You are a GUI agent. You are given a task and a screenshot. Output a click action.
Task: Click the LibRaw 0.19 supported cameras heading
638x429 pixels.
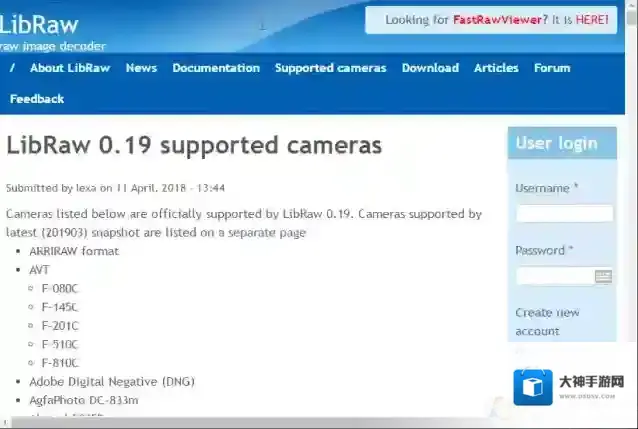(x=194, y=145)
